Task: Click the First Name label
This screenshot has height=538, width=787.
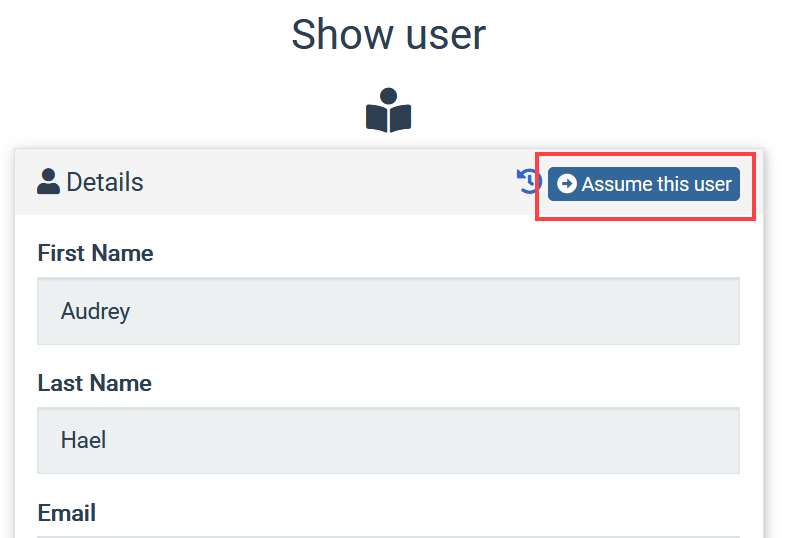Action: pyautogui.click(x=95, y=253)
